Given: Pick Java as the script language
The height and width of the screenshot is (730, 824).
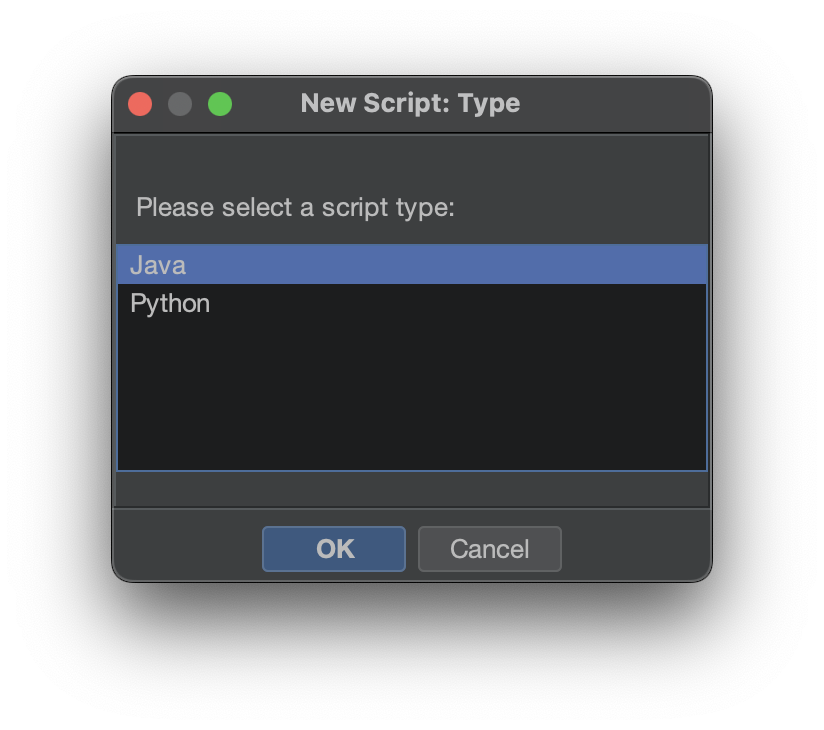Looking at the screenshot, I should pyautogui.click(x=412, y=265).
